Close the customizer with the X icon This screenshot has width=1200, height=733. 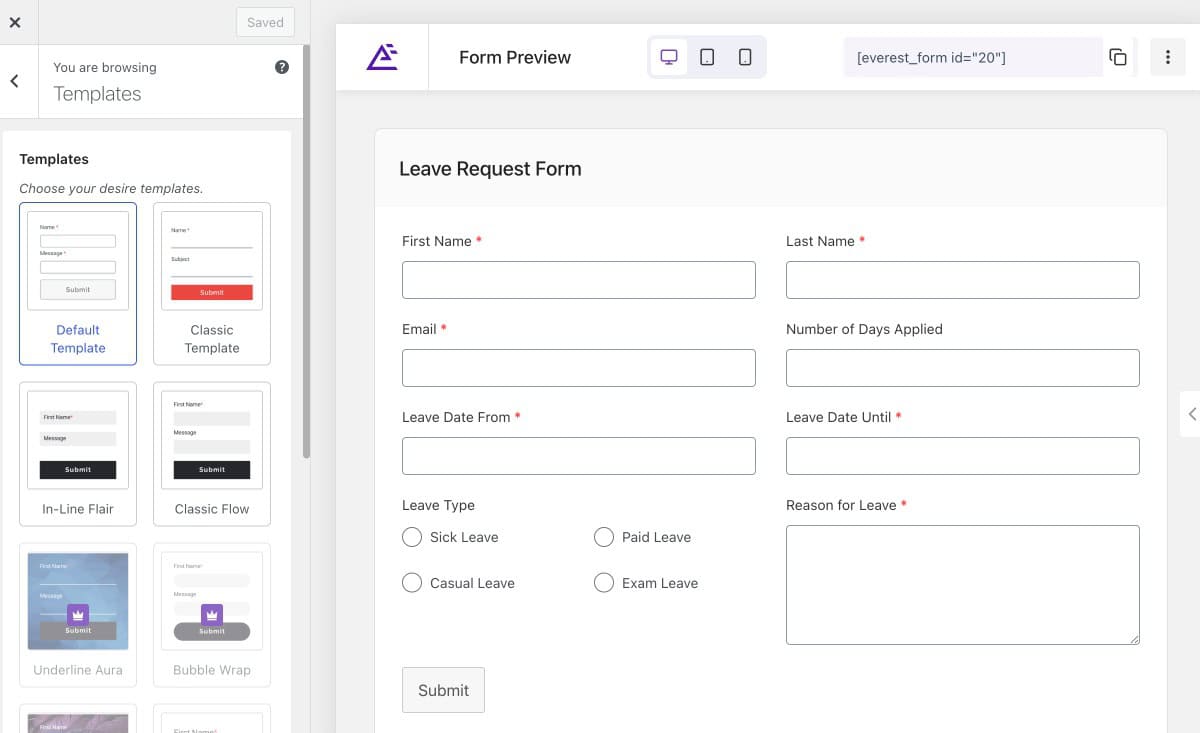(x=15, y=22)
